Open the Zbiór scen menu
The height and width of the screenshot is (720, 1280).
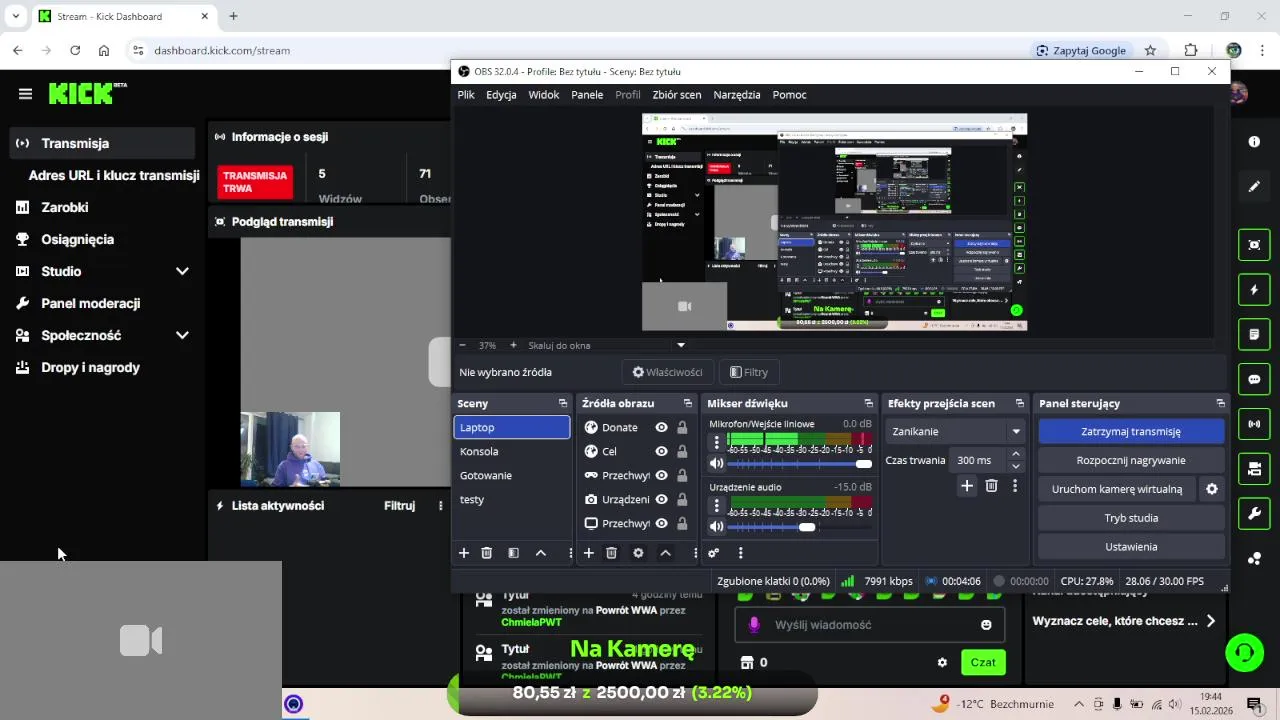pos(677,95)
